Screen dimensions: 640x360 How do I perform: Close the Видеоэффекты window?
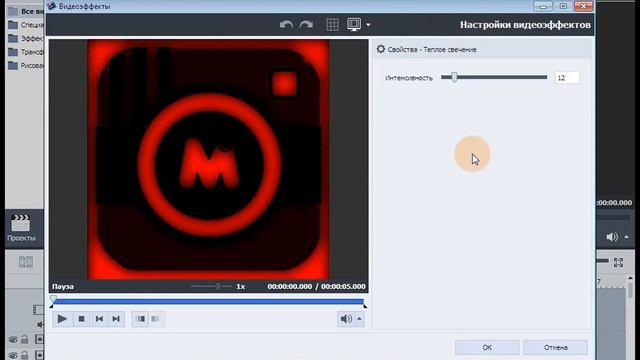tap(584, 6)
